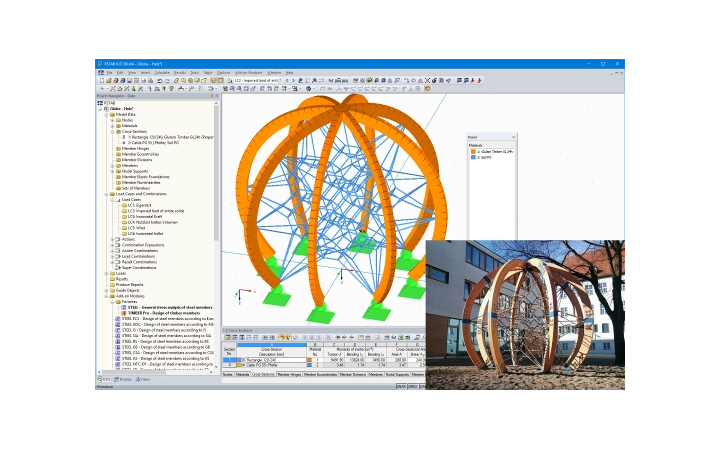This screenshot has height=450, width=720.
Task: Select LC2 Imposed load case in tree
Action: [x=156, y=211]
